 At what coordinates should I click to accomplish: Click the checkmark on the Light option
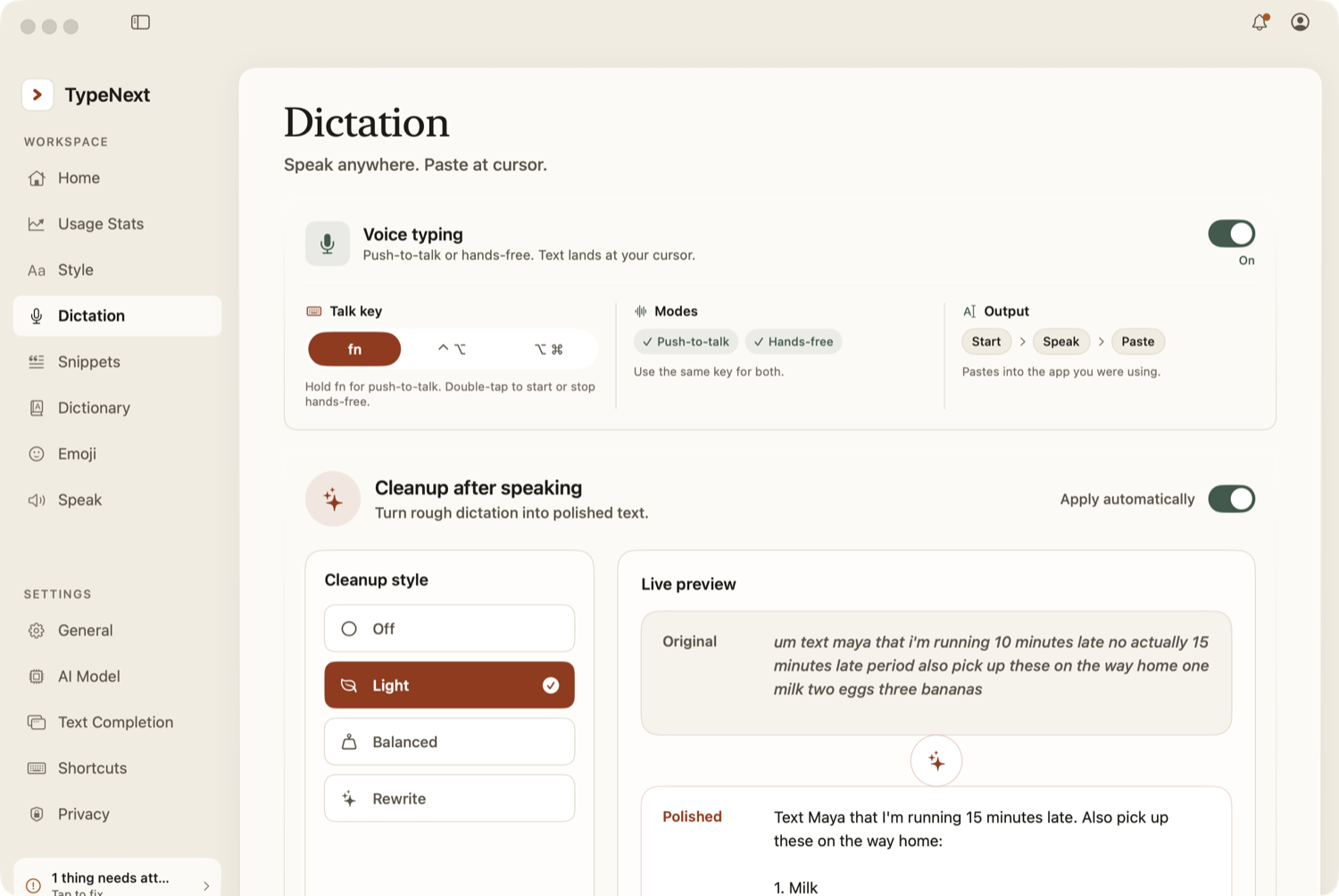point(551,685)
